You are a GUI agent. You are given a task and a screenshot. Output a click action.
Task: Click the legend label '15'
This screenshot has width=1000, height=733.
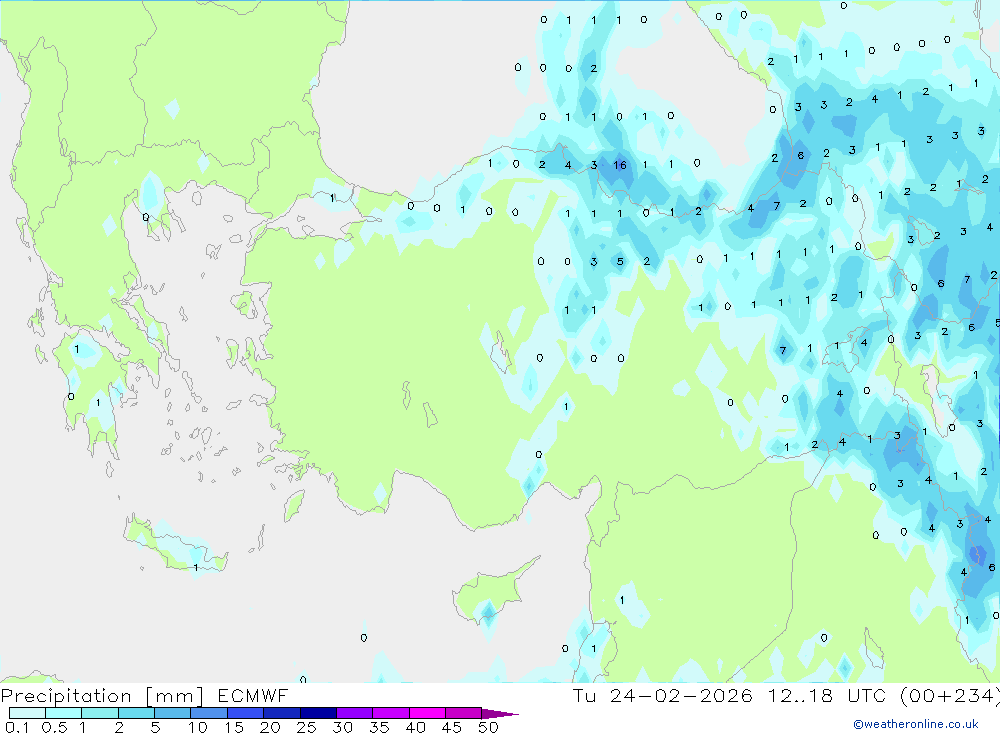pos(234,727)
